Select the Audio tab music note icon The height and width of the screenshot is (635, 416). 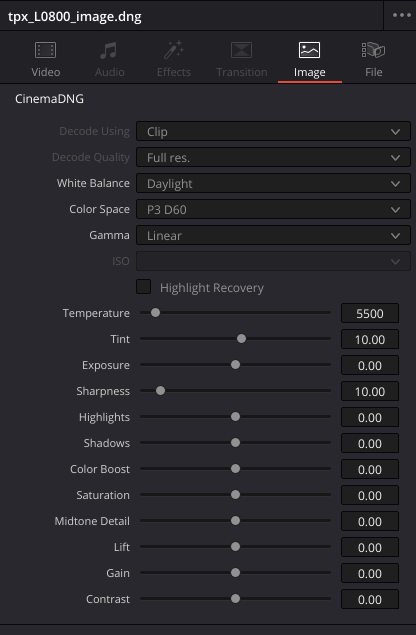(109, 50)
